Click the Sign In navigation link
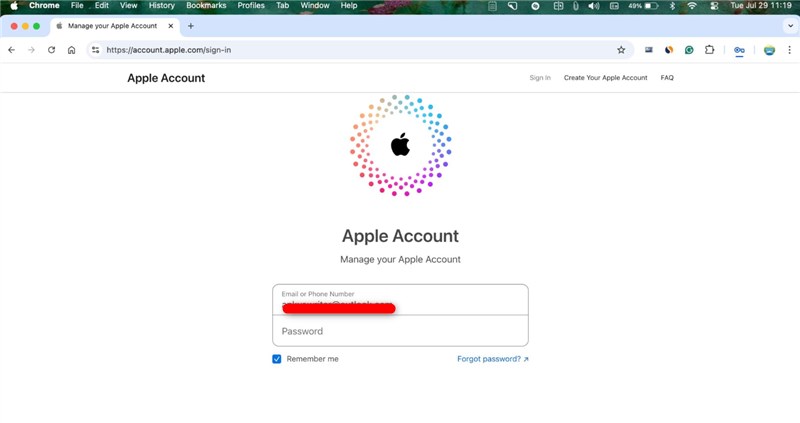The height and width of the screenshot is (423, 800). tap(540, 78)
